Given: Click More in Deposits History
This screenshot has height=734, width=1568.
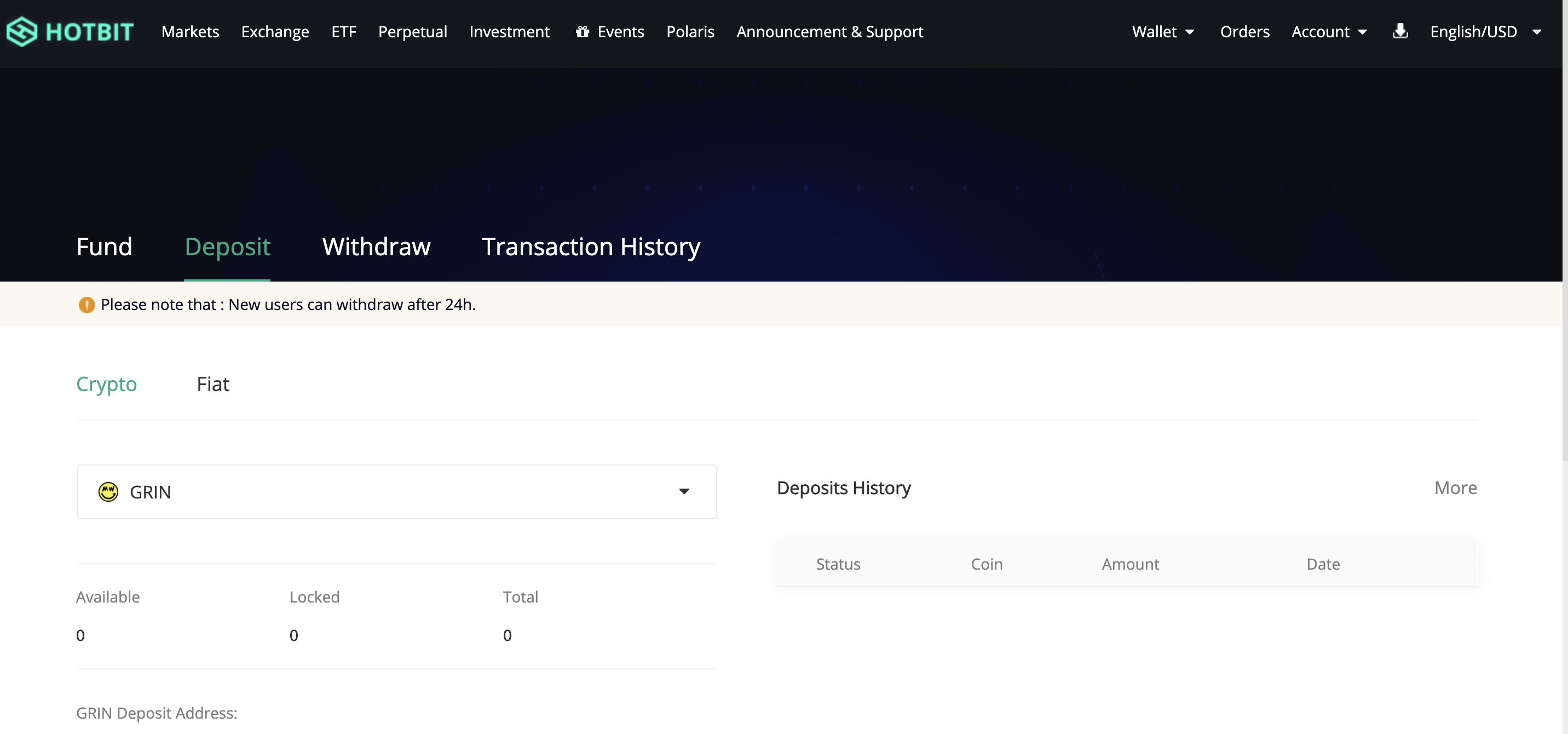Looking at the screenshot, I should coord(1455,488).
